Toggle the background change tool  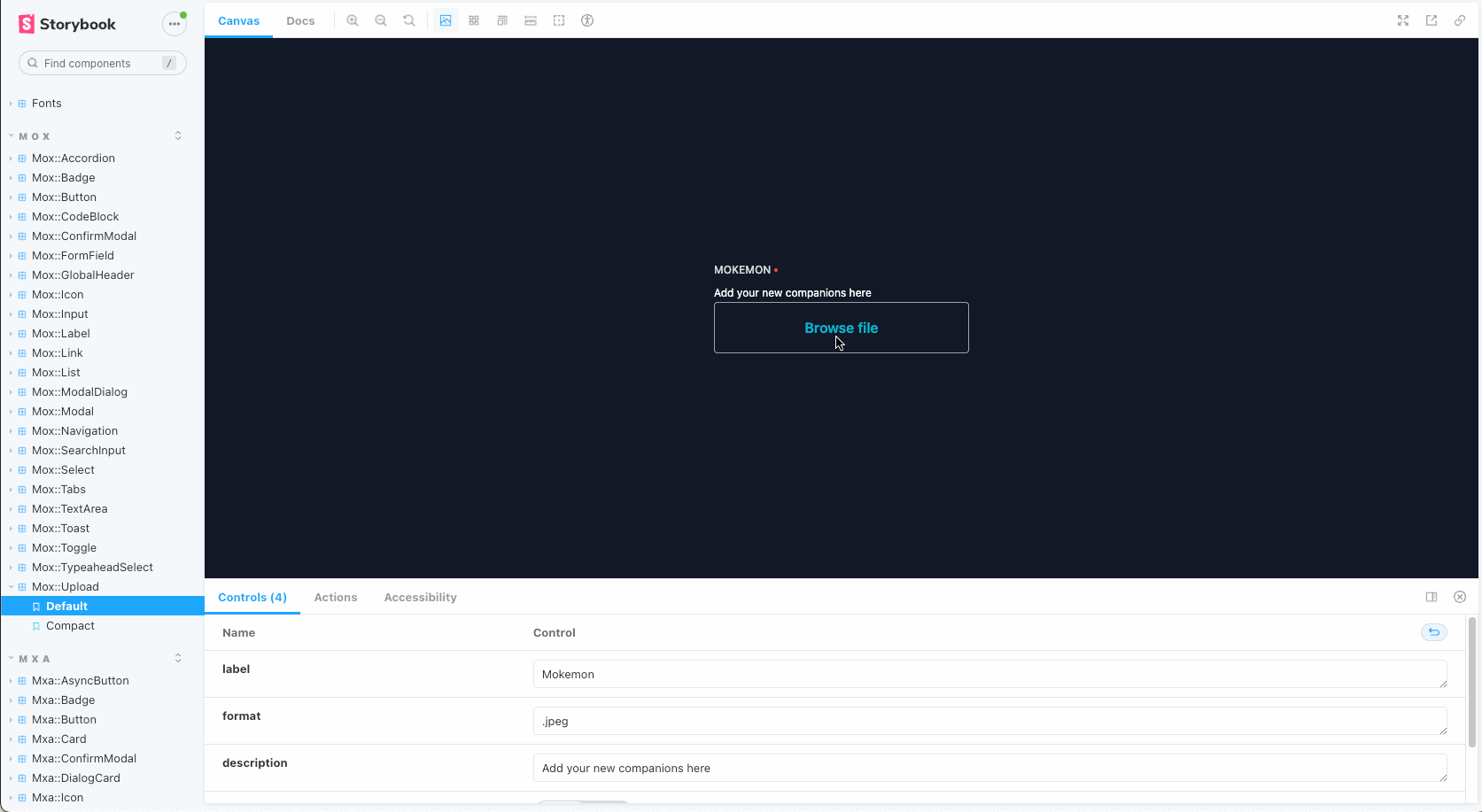click(446, 20)
